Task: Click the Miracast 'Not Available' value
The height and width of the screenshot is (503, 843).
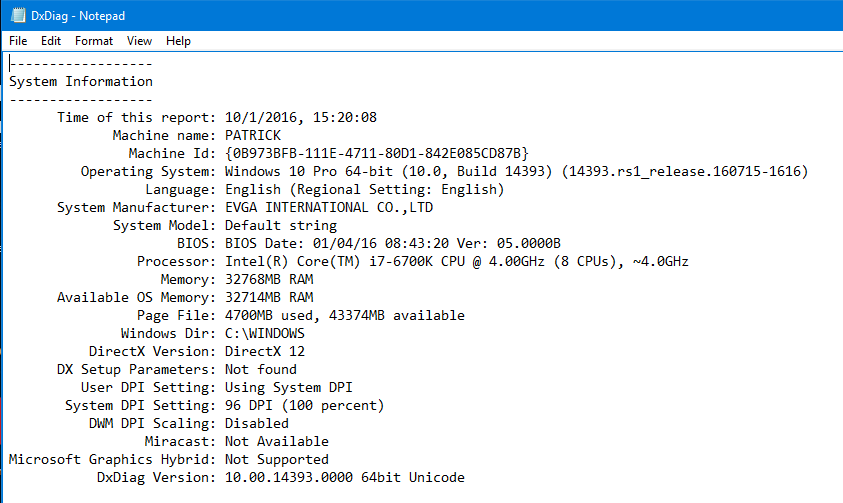Action: click(x=277, y=442)
